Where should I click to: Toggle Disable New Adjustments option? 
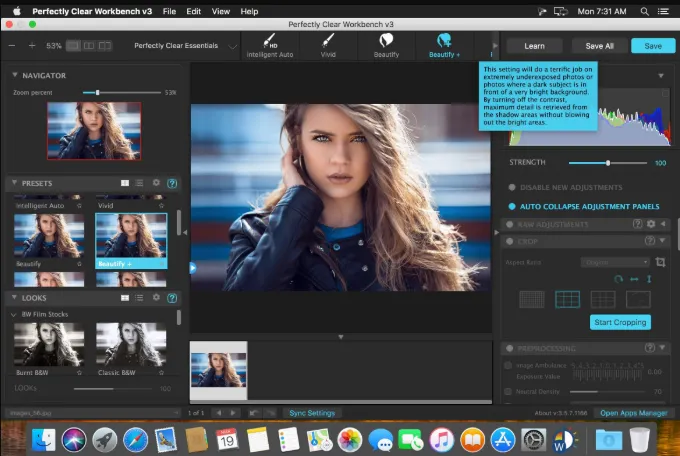(512, 187)
